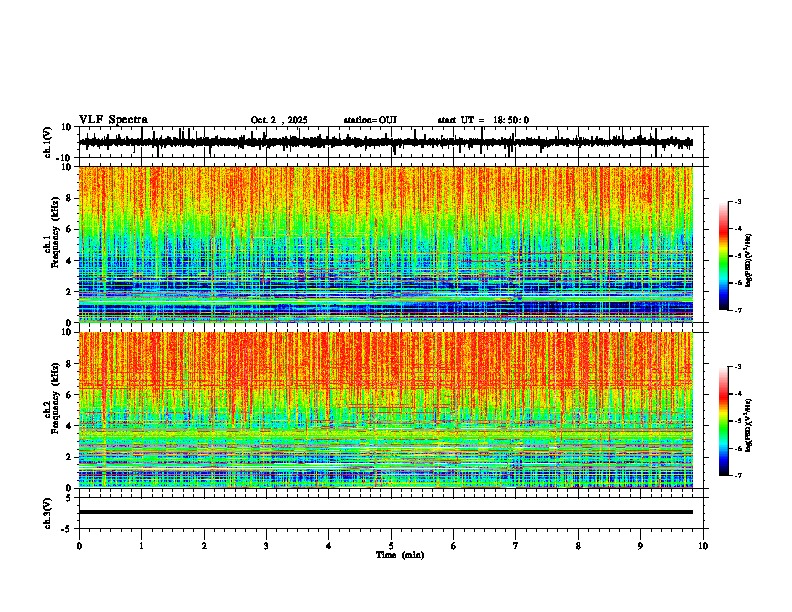
Task: Select the date text "Oct. 2 , 2025"
Action: 279,120
